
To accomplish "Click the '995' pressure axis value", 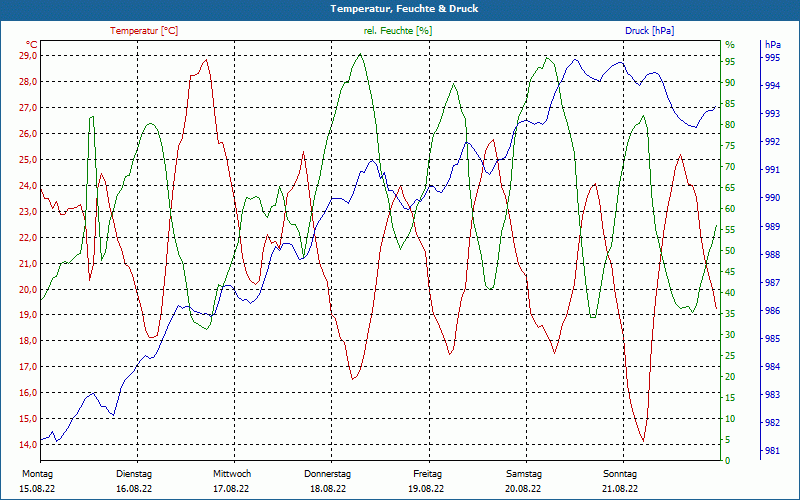I will coord(772,58).
